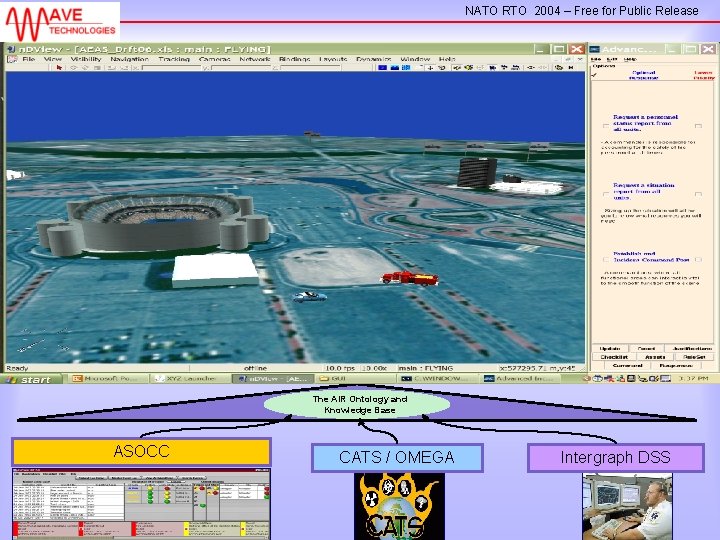This screenshot has width=720, height=540.
Task: Check left box for Incident Command Post
Action: (606, 259)
